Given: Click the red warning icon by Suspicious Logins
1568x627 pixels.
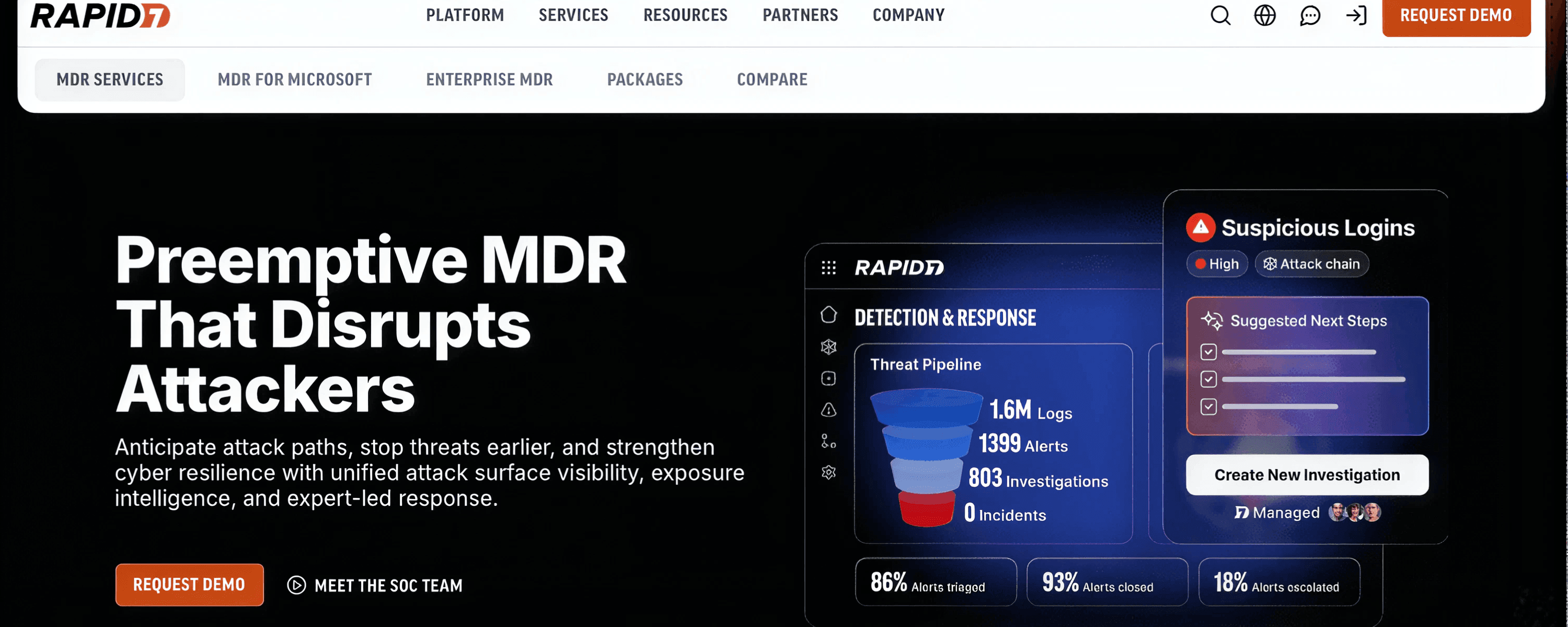Looking at the screenshot, I should (x=1201, y=227).
